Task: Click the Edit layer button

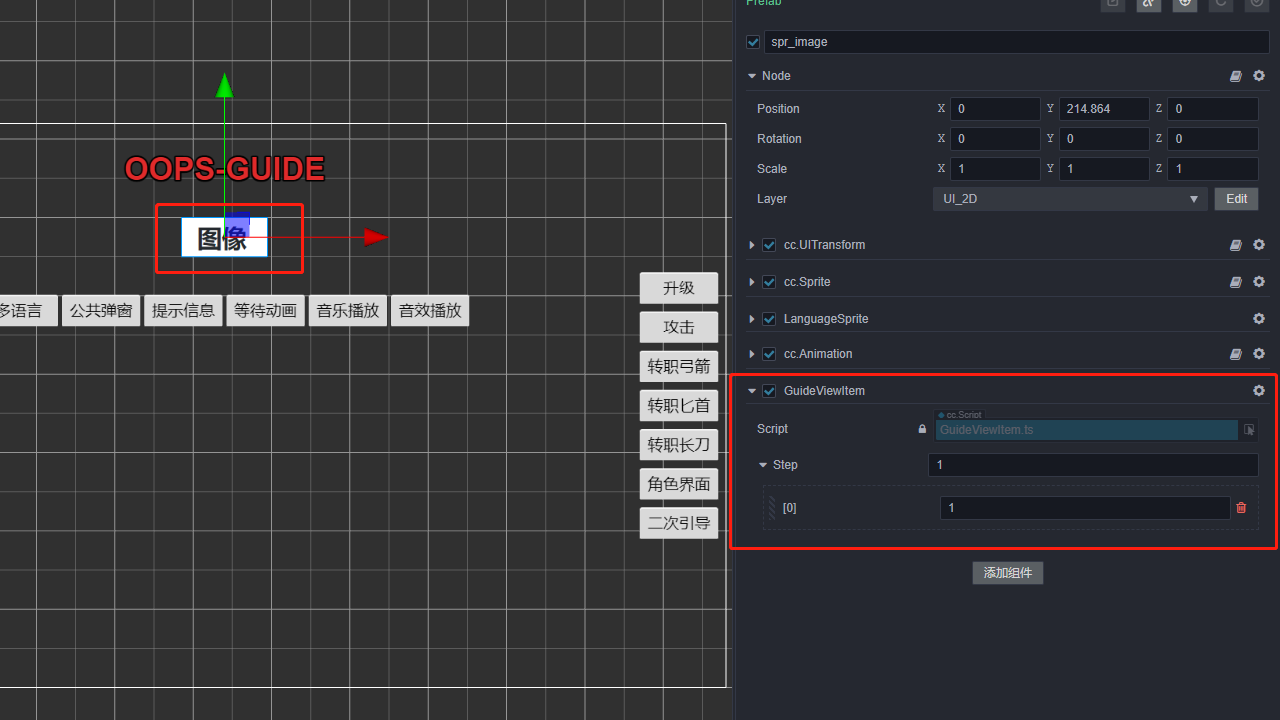Action: (1236, 199)
